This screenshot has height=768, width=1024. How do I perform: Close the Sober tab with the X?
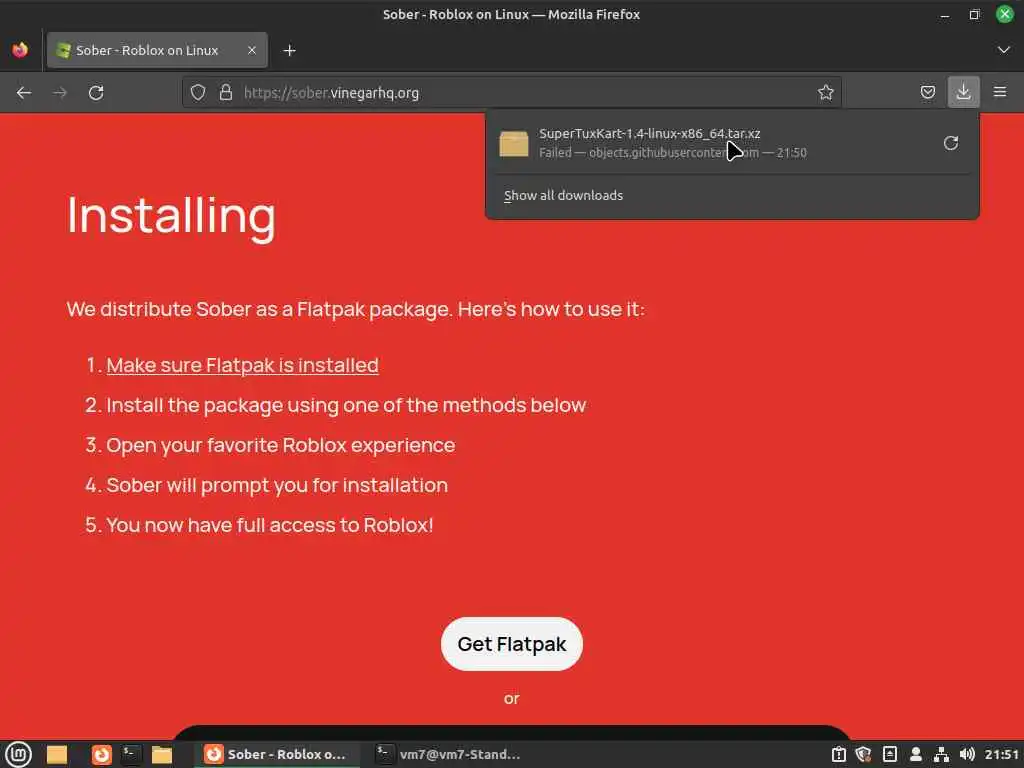click(251, 50)
